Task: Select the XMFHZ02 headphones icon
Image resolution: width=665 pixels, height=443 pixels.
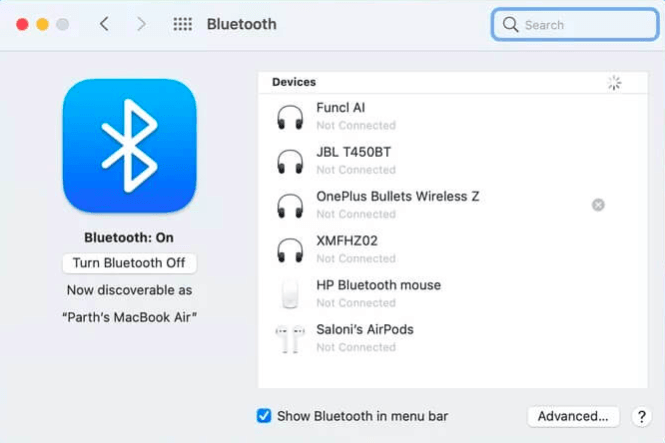Action: pyautogui.click(x=290, y=250)
